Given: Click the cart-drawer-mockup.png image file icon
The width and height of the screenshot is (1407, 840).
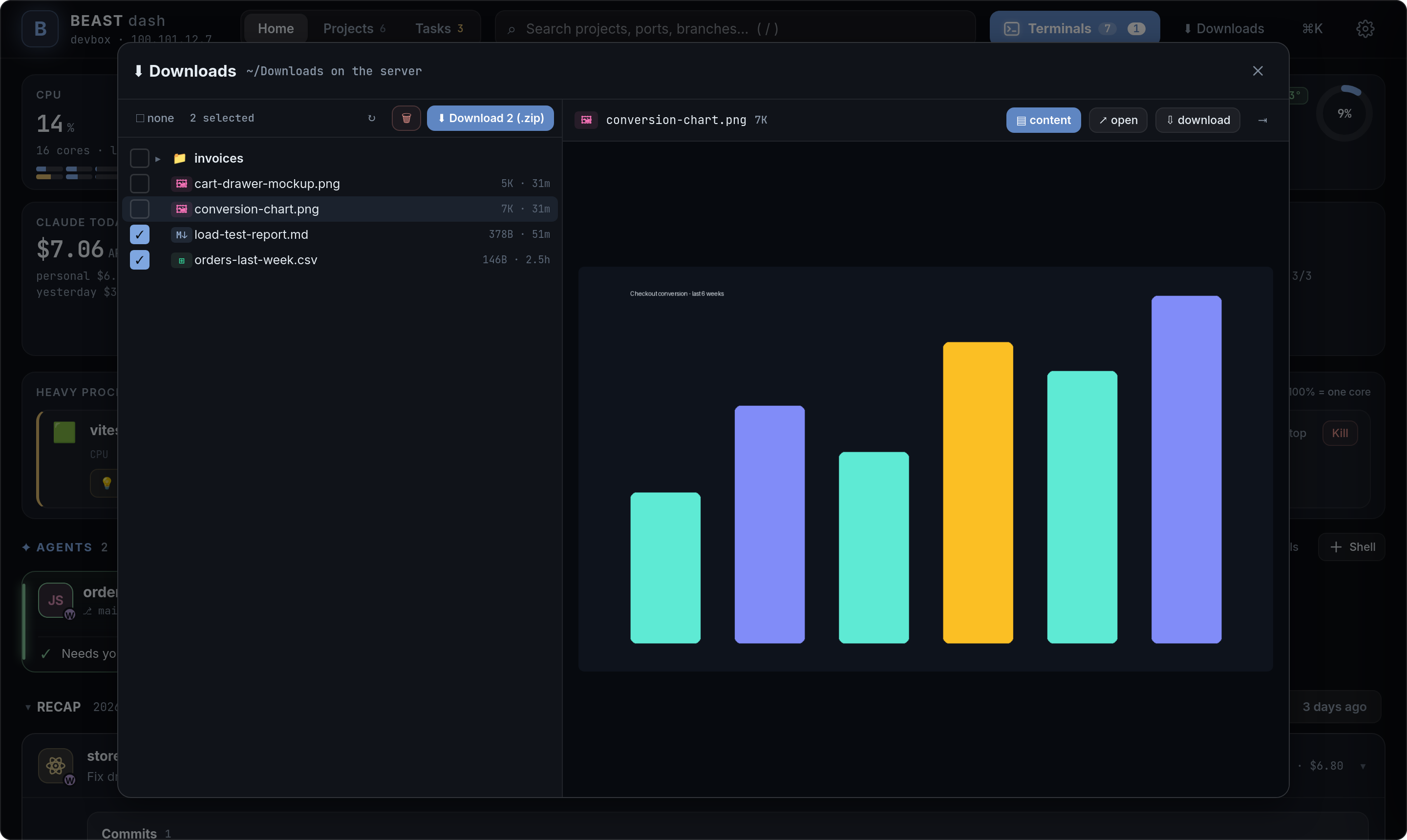Looking at the screenshot, I should coord(181,184).
